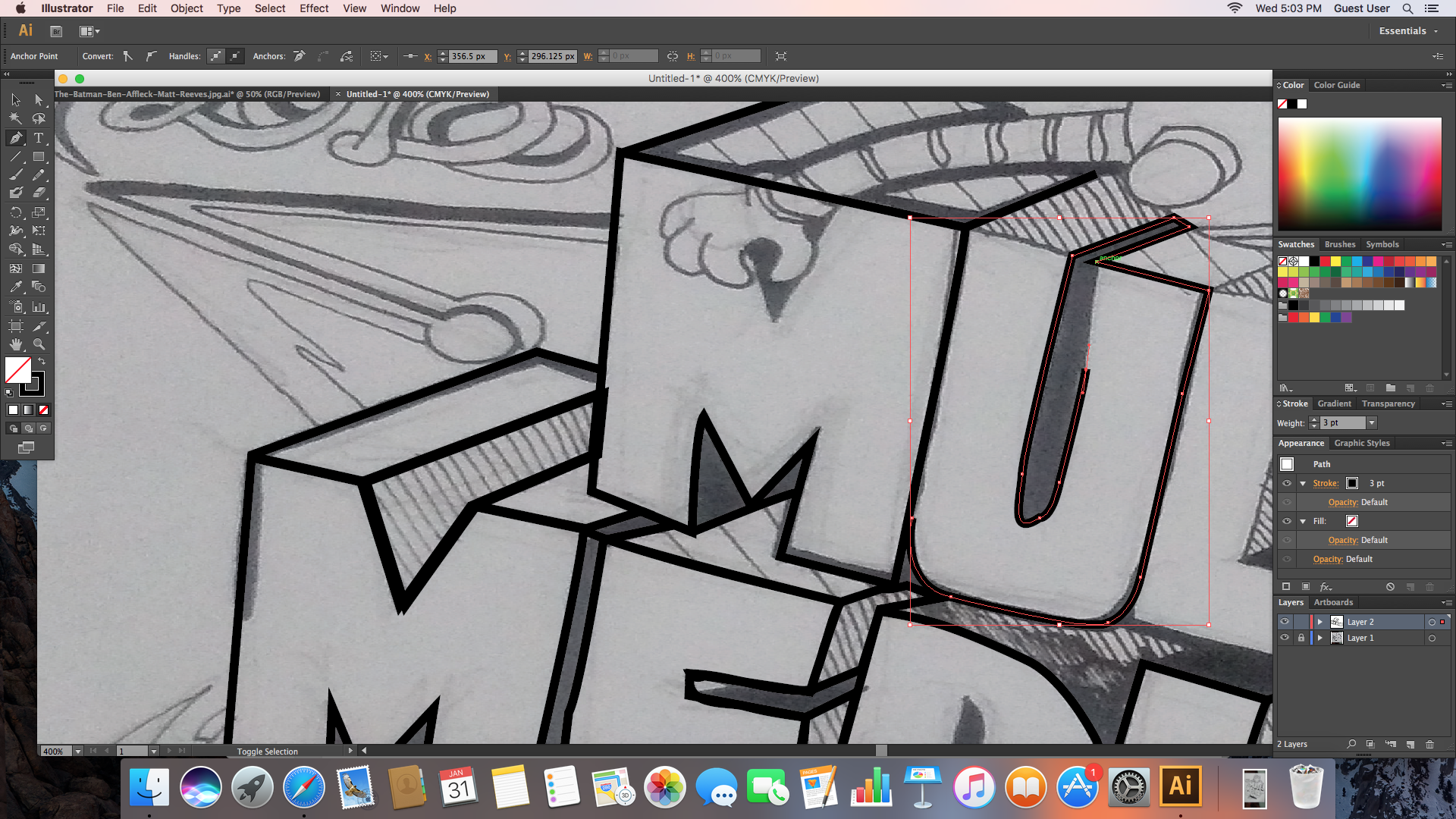Click the Stroke link in Appearance panel
This screenshot has width=1456, height=819.
pos(1326,483)
